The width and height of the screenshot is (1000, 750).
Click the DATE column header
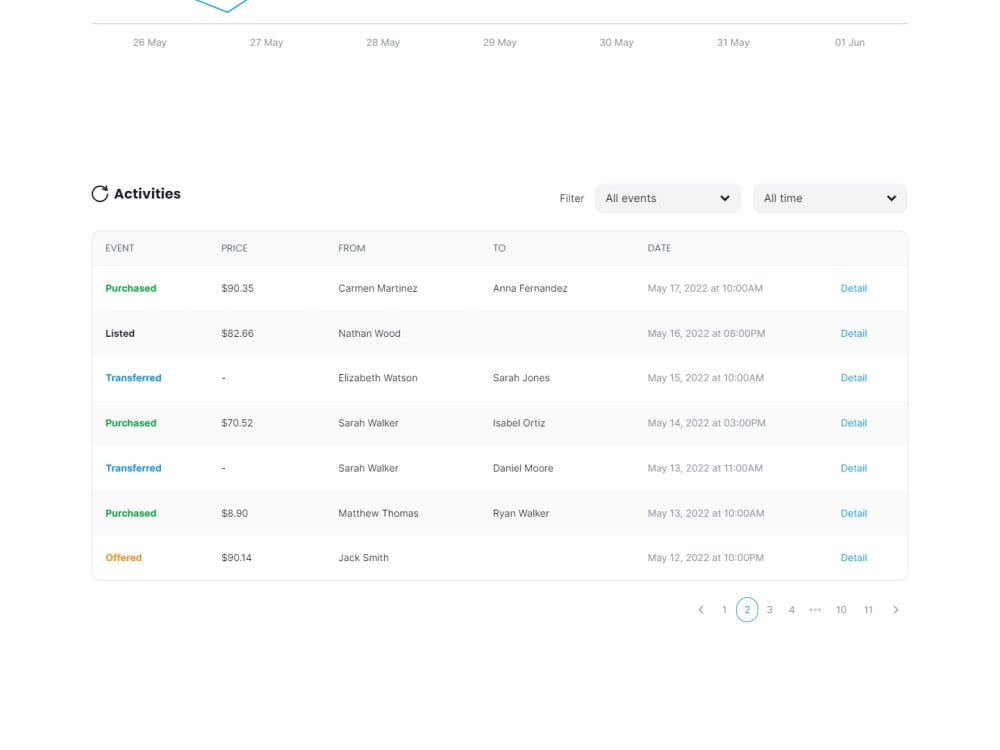[x=659, y=248]
